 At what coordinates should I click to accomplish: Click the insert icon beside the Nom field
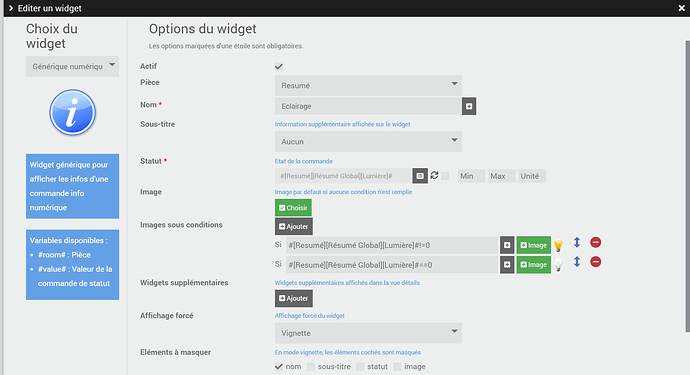pos(469,106)
